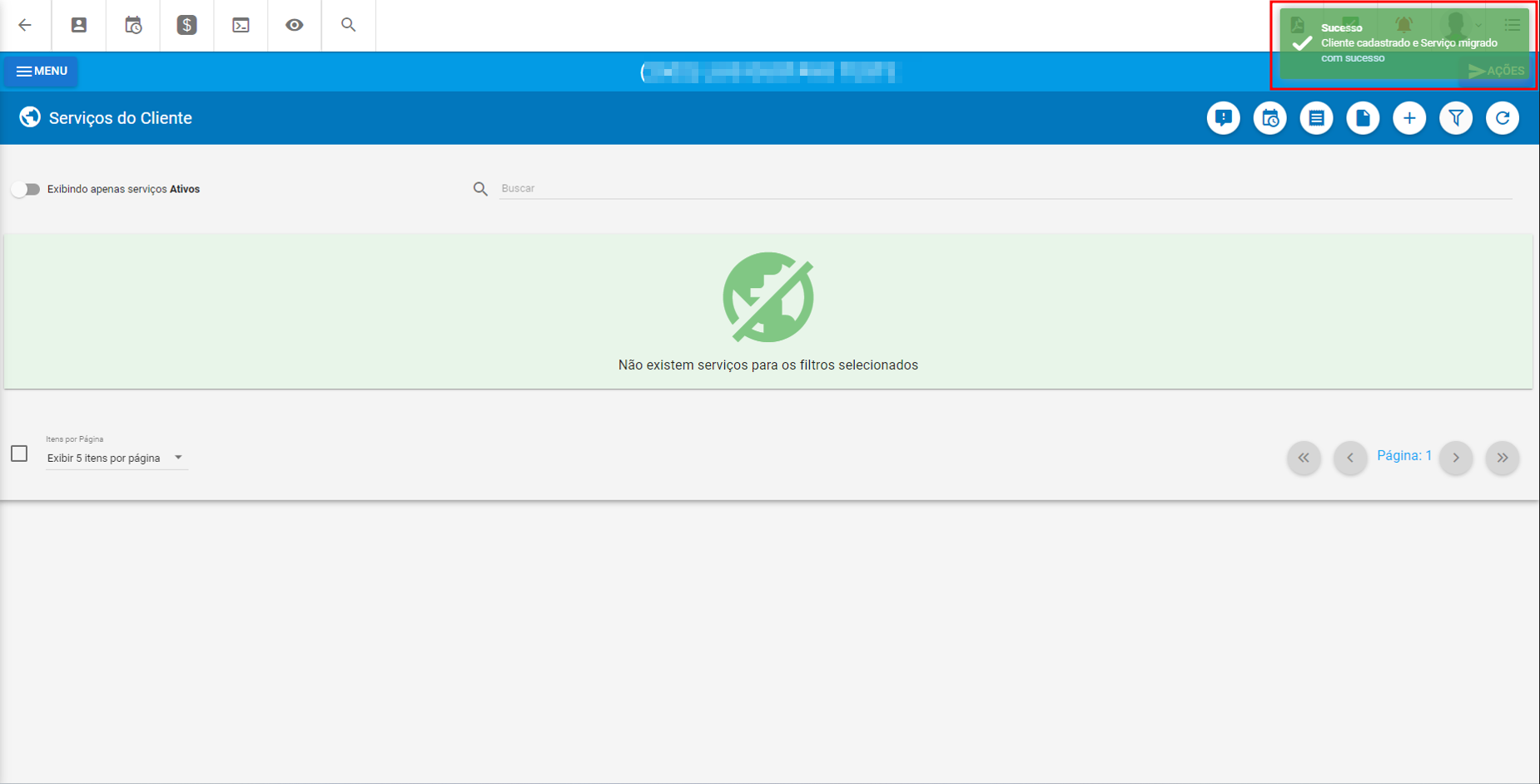Open the calendar clock icon in top toolbar
1540x784 pixels.
(x=133, y=25)
